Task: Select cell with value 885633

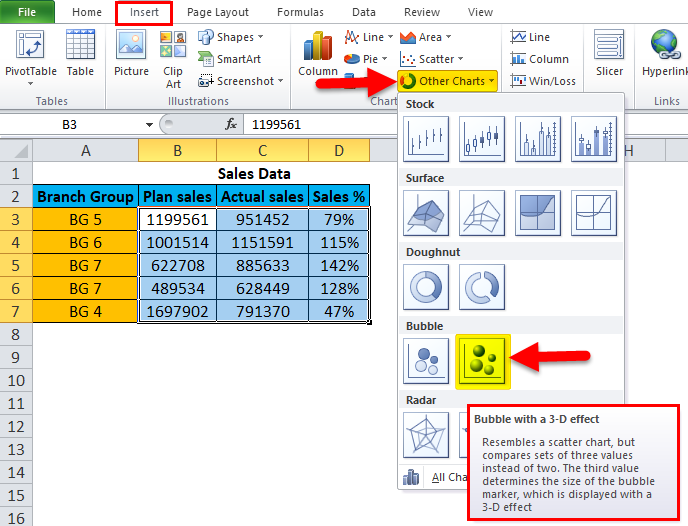Action: [x=262, y=265]
